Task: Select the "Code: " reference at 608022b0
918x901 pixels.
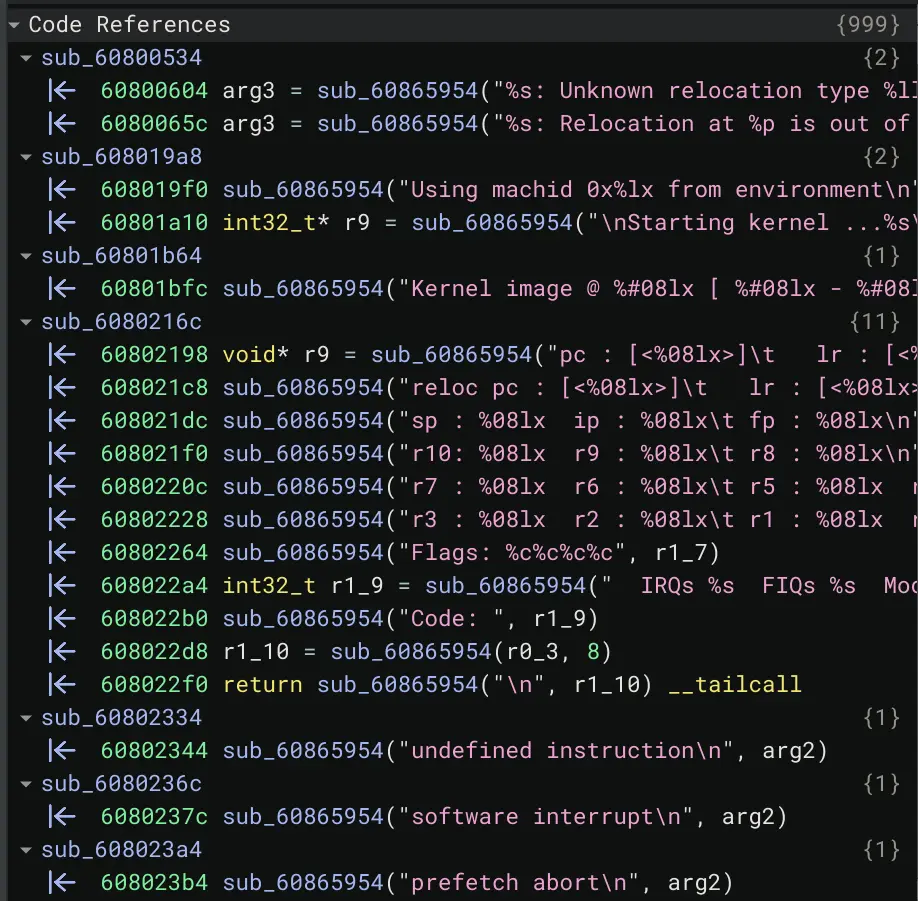Action: (154, 619)
